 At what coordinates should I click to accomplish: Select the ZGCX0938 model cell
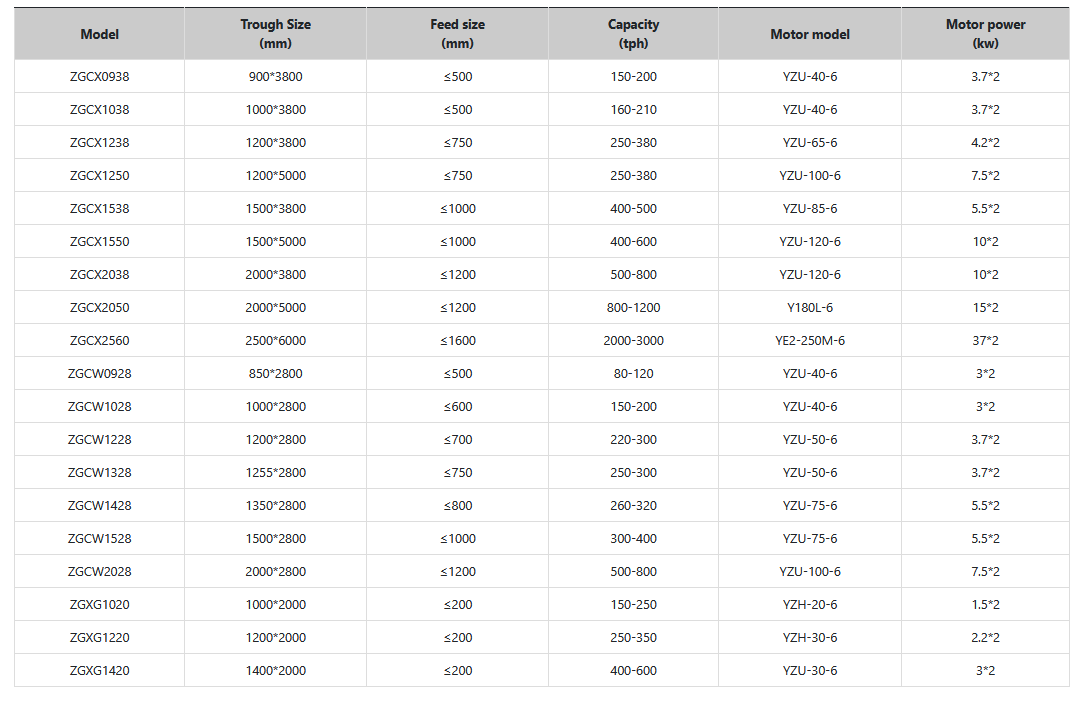pos(99,77)
